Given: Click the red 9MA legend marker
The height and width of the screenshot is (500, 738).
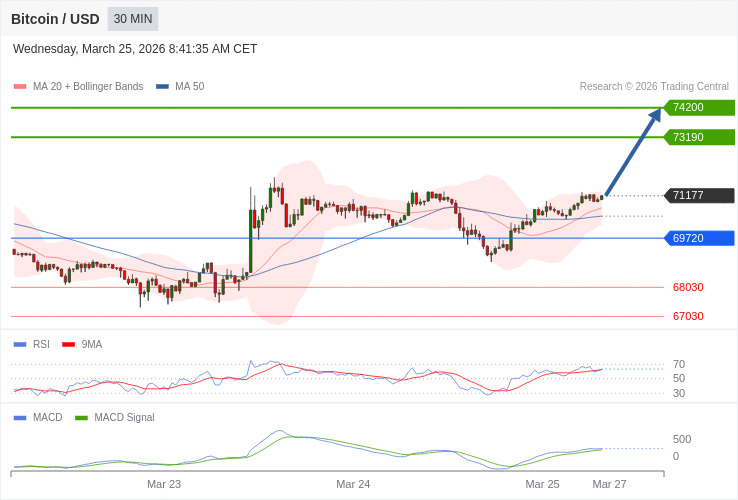Looking at the screenshot, I should 69,345.
